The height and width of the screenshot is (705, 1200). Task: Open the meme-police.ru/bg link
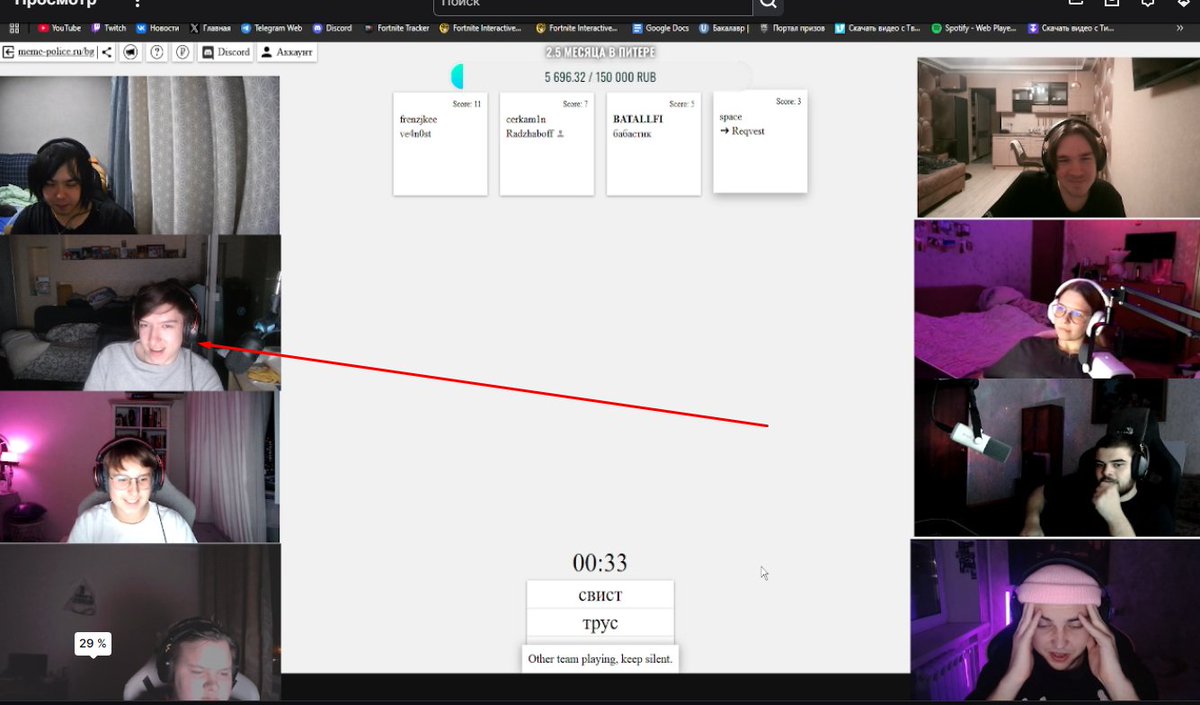click(x=55, y=52)
